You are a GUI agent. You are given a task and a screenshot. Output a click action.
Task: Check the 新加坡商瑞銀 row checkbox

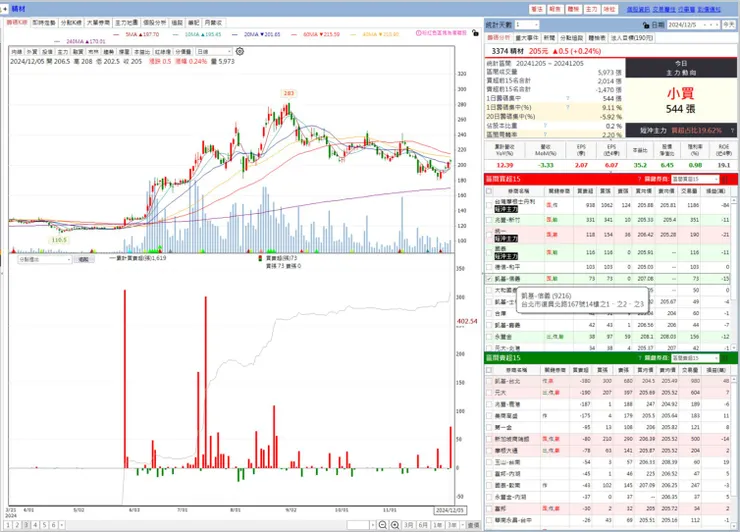(489, 439)
